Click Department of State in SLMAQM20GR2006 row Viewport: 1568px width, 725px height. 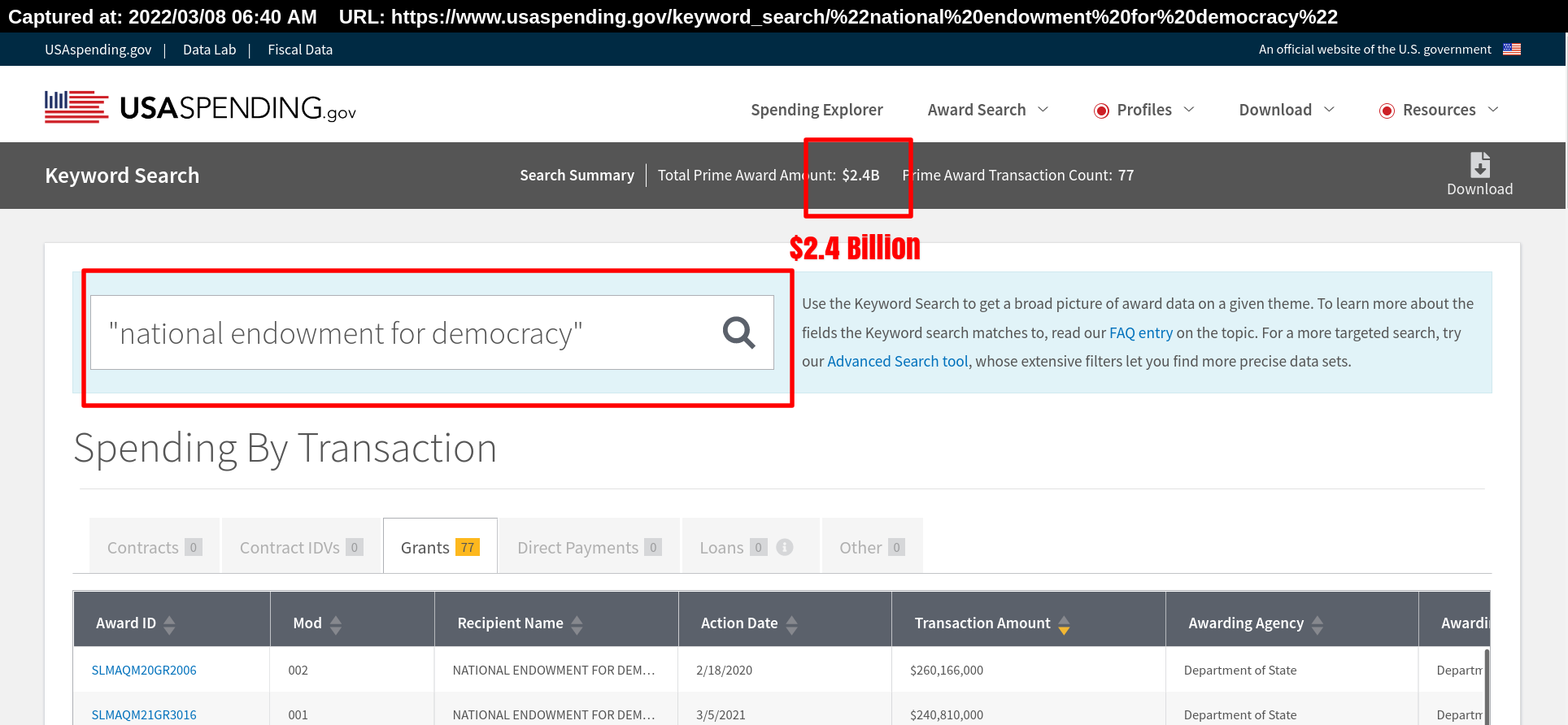coord(1240,670)
